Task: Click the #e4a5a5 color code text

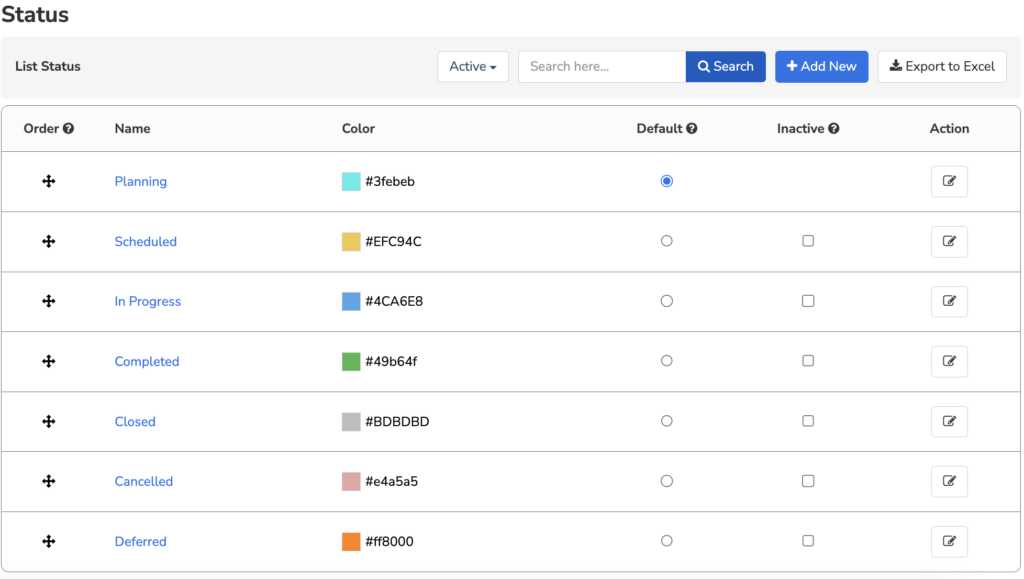Action: 391,482
